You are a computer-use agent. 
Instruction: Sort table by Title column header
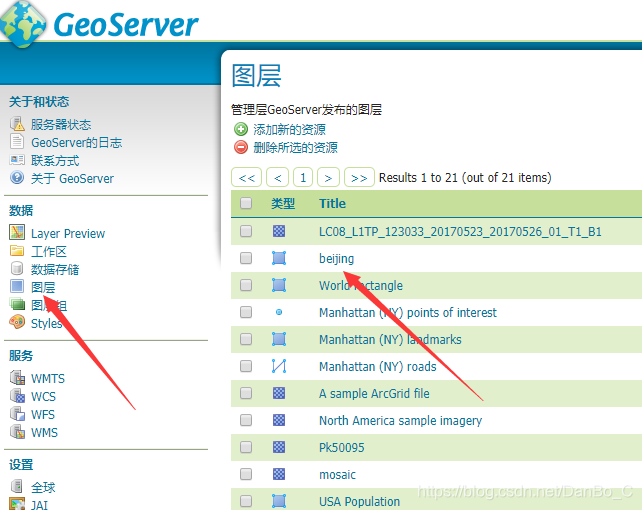[332, 203]
